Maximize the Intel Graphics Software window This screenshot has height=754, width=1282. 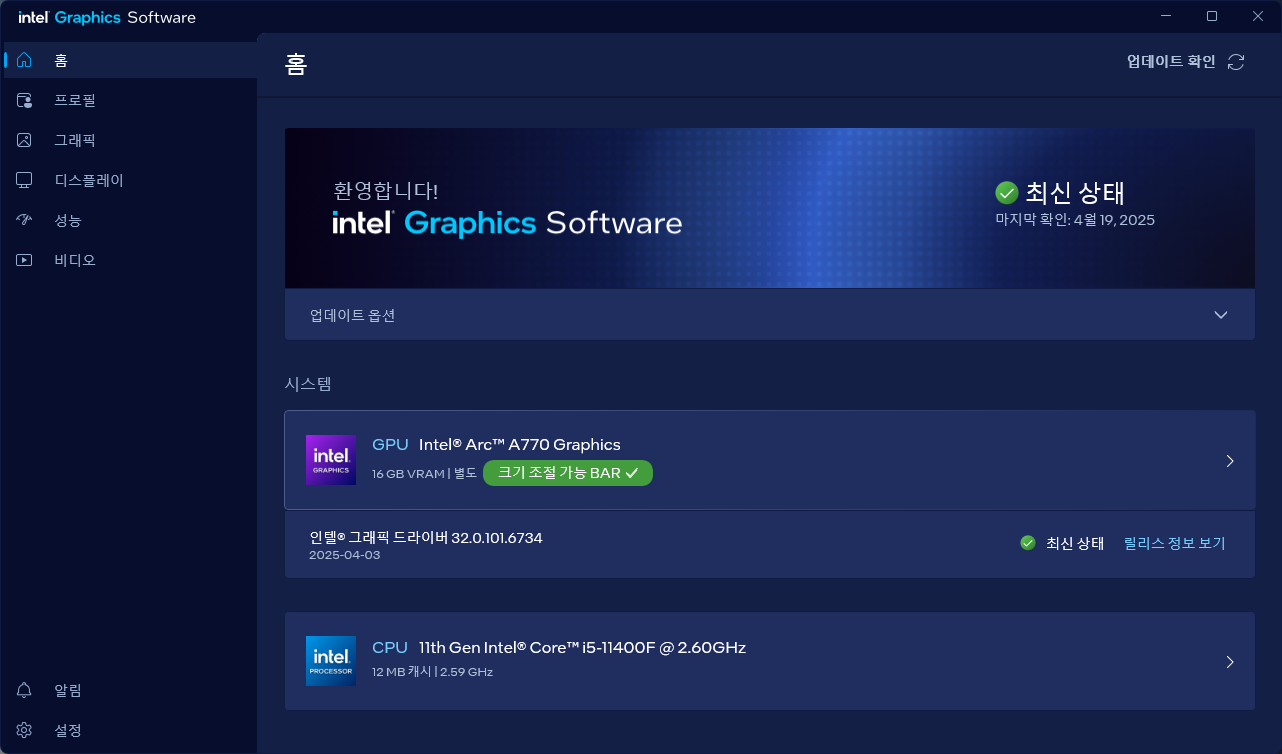[x=1212, y=16]
